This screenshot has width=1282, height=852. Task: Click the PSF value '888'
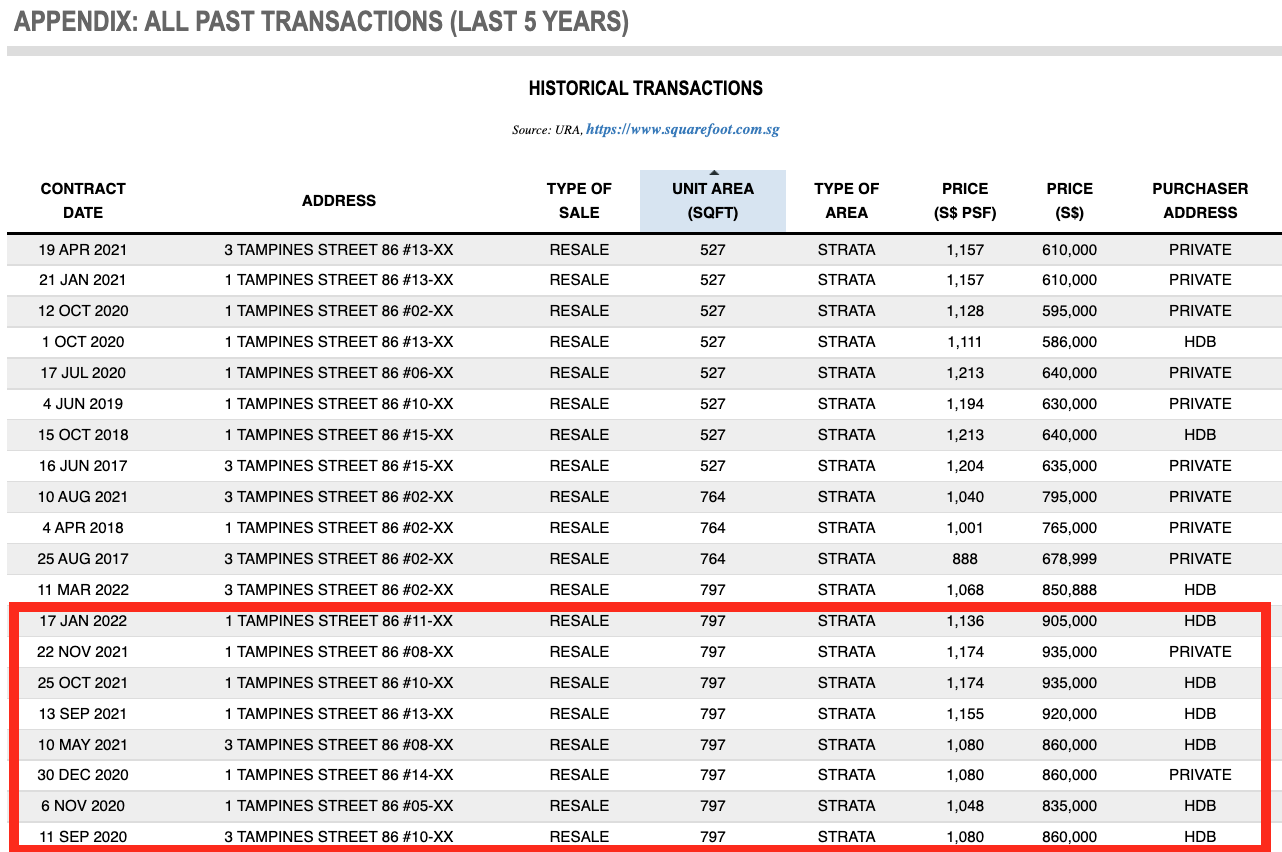(965, 559)
